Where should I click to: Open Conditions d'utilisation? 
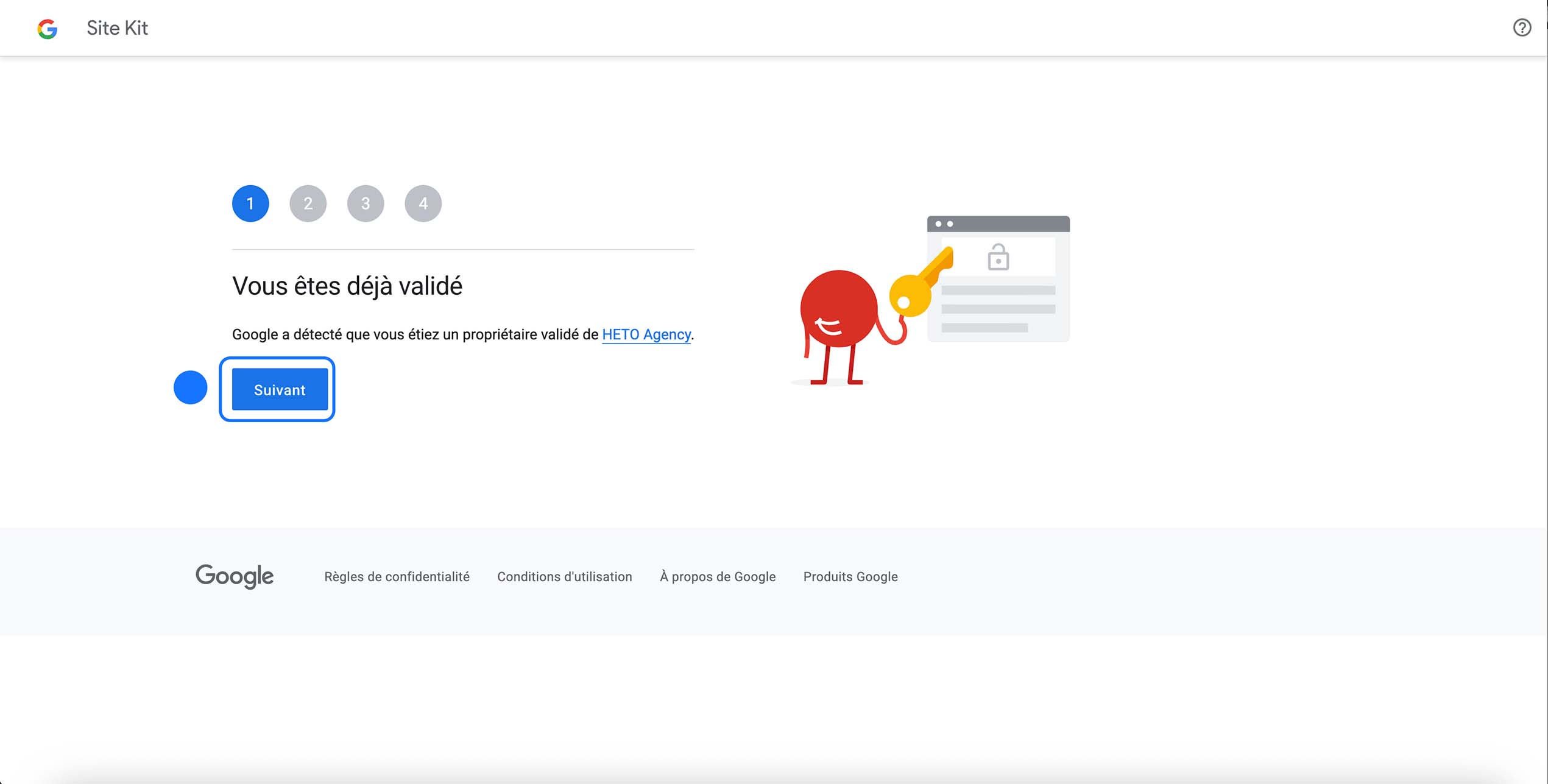click(564, 576)
